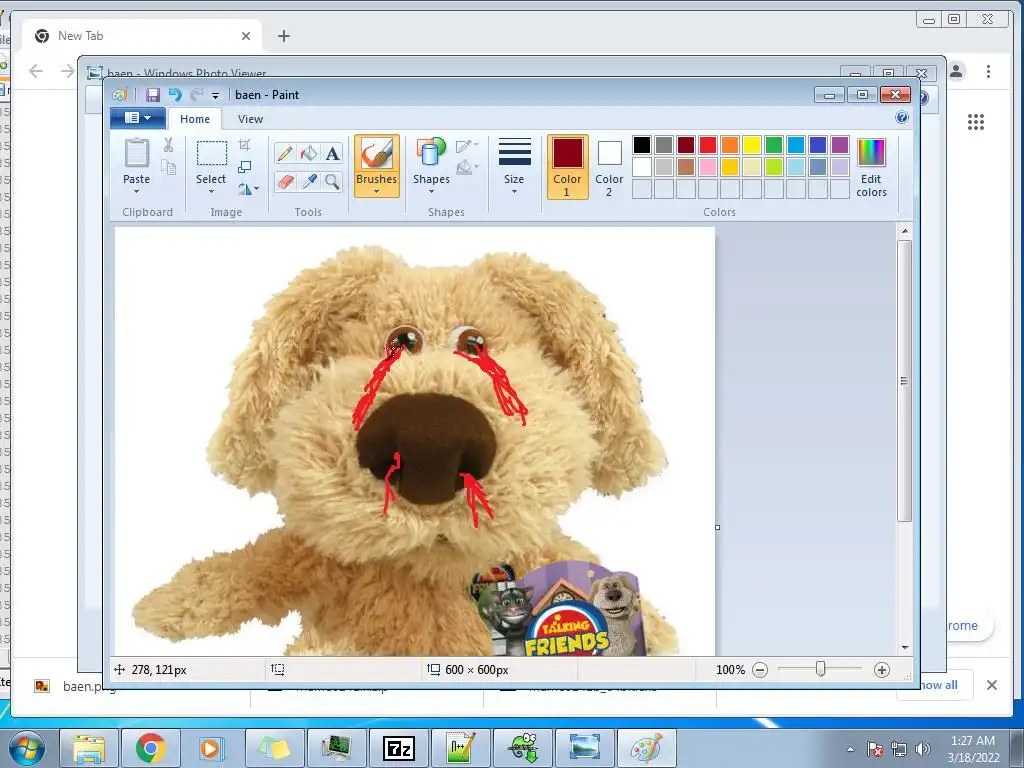This screenshot has width=1024, height=768.
Task: Click the Undo arrow in quick access toolbar
Action: coord(175,95)
